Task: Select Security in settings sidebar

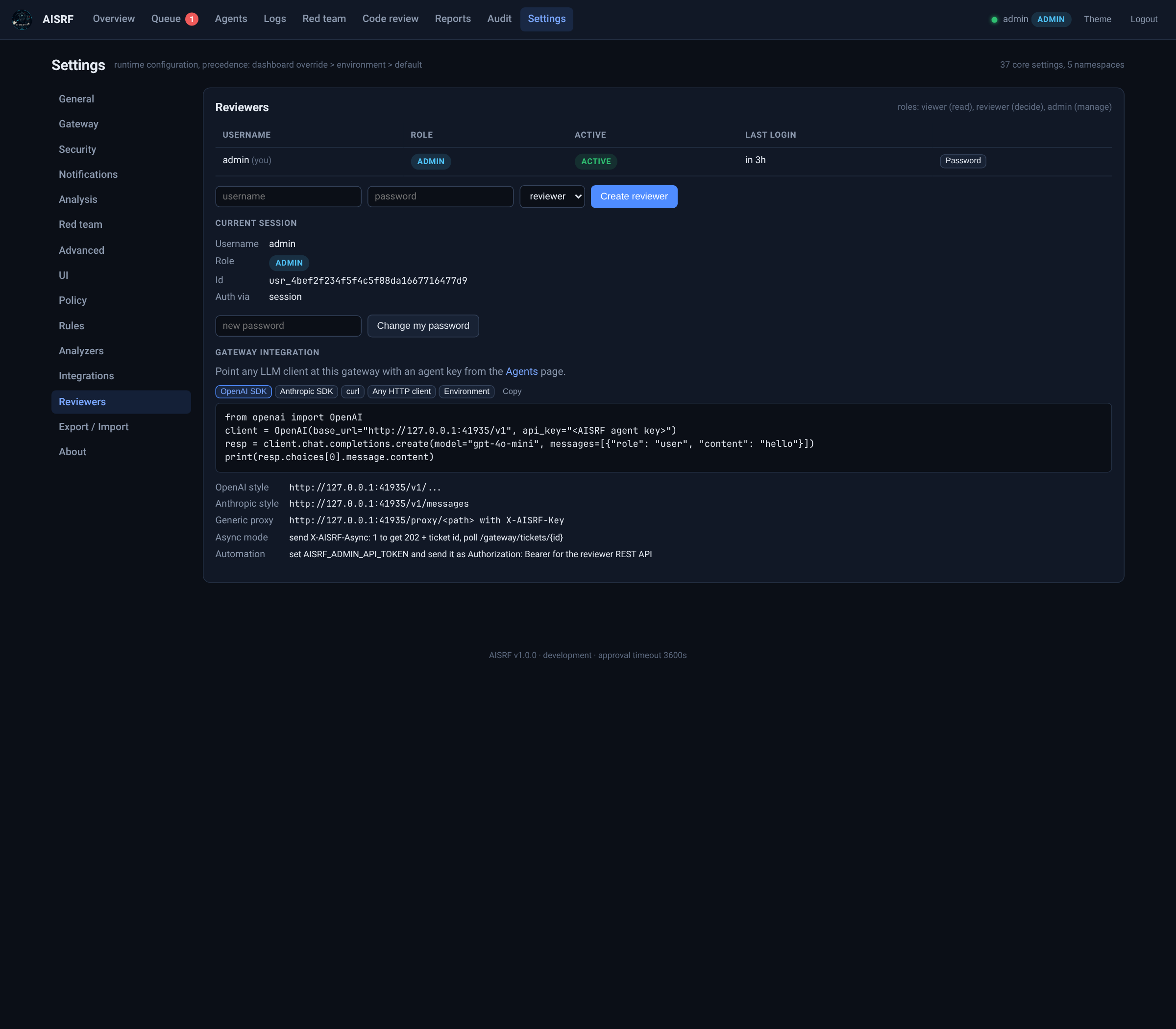Action: click(x=121, y=149)
